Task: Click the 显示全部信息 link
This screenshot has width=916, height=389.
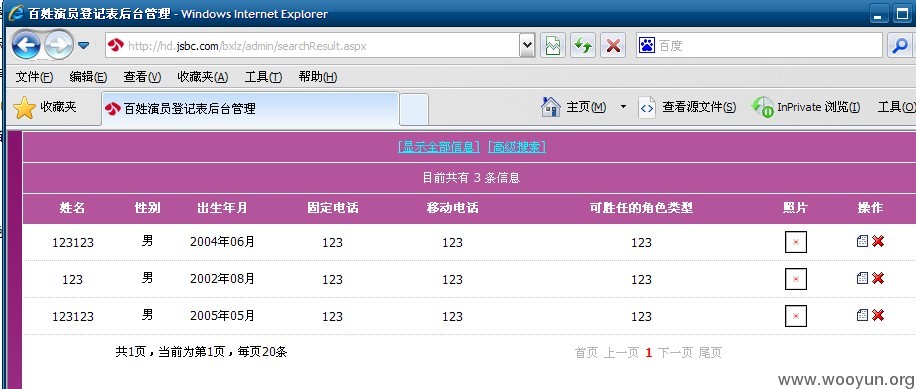Action: pos(439,147)
